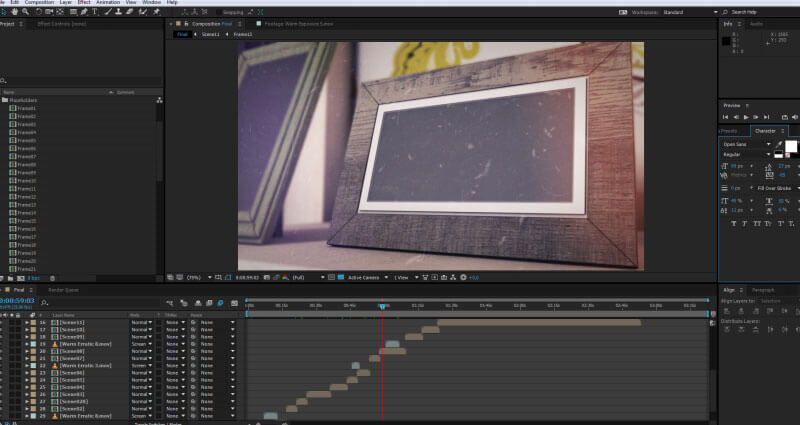Open the Workspace Standard dropdown

(682, 11)
